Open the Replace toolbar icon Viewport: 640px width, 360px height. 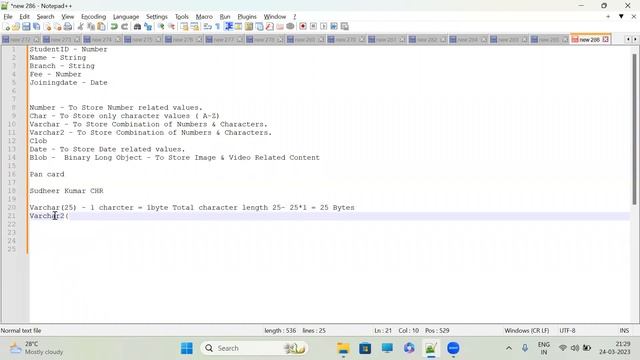tap(148, 27)
